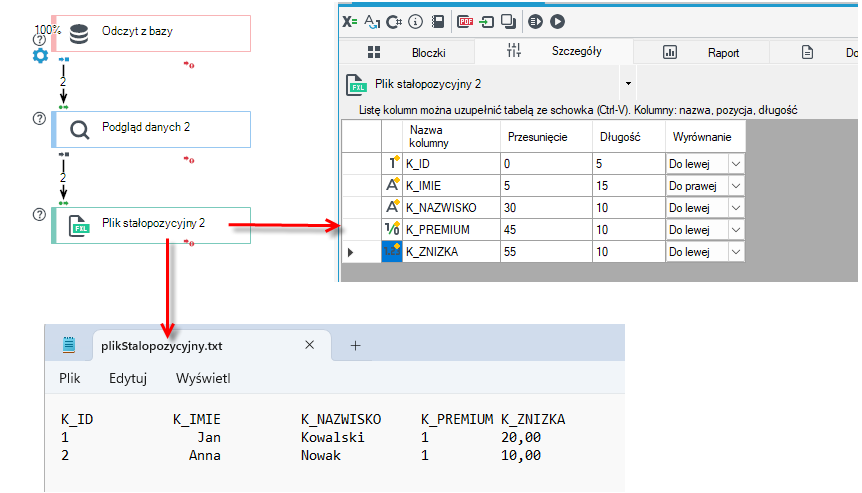Click length cell with value 15
Screen dimensions: 862x493
[x=629, y=186]
